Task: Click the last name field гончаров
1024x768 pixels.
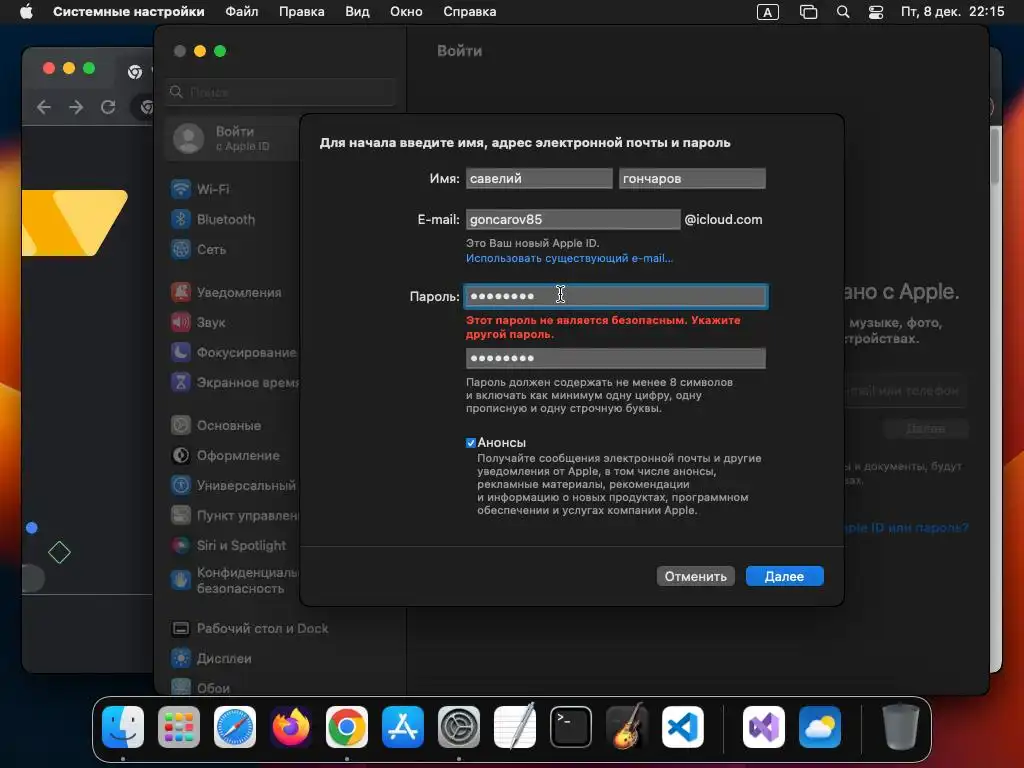Action: tap(692, 178)
